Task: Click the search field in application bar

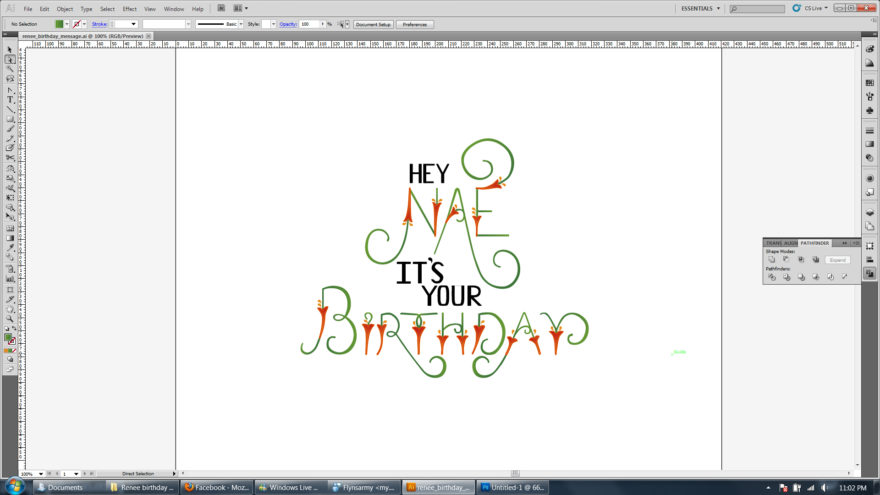Action: [x=757, y=9]
